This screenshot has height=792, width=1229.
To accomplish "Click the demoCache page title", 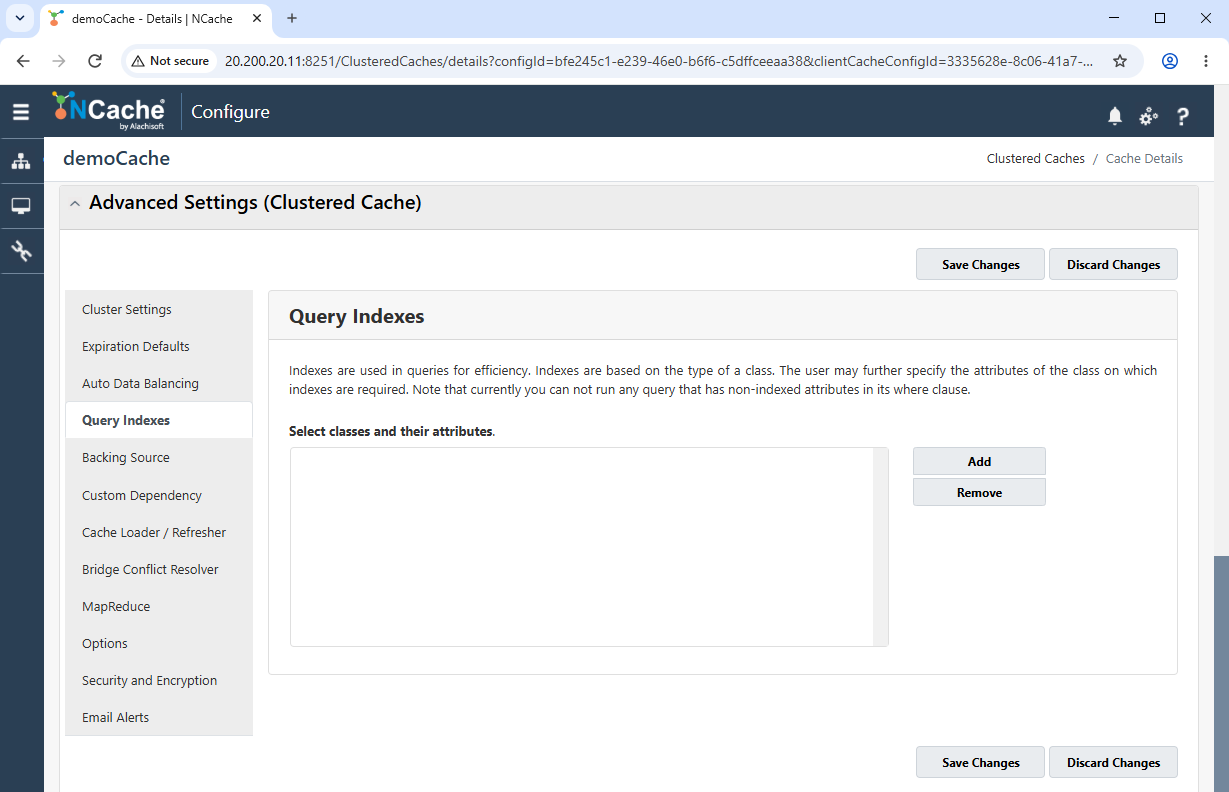I will pyautogui.click(x=116, y=158).
